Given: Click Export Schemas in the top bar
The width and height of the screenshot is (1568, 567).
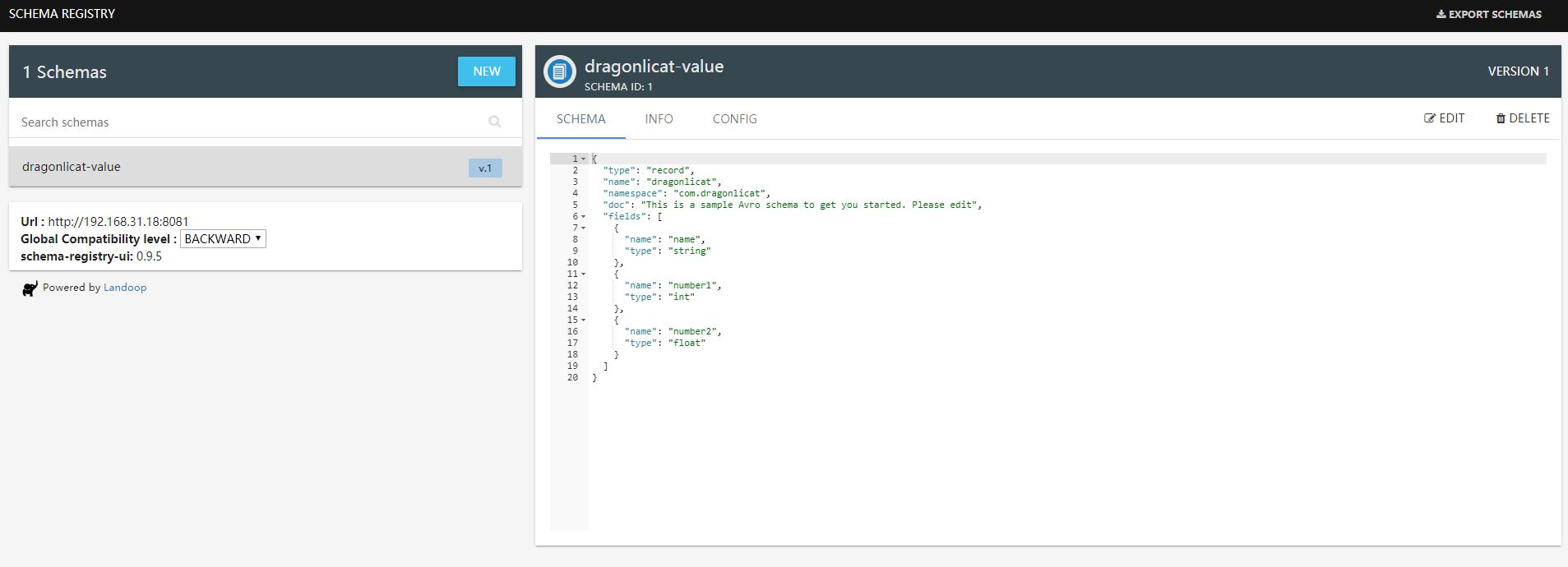Looking at the screenshot, I should click(1489, 14).
